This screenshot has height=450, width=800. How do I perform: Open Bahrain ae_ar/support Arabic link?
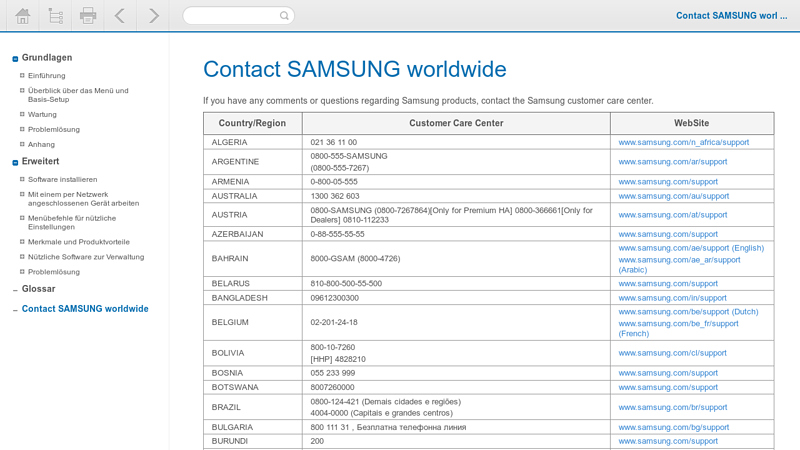coord(679,265)
